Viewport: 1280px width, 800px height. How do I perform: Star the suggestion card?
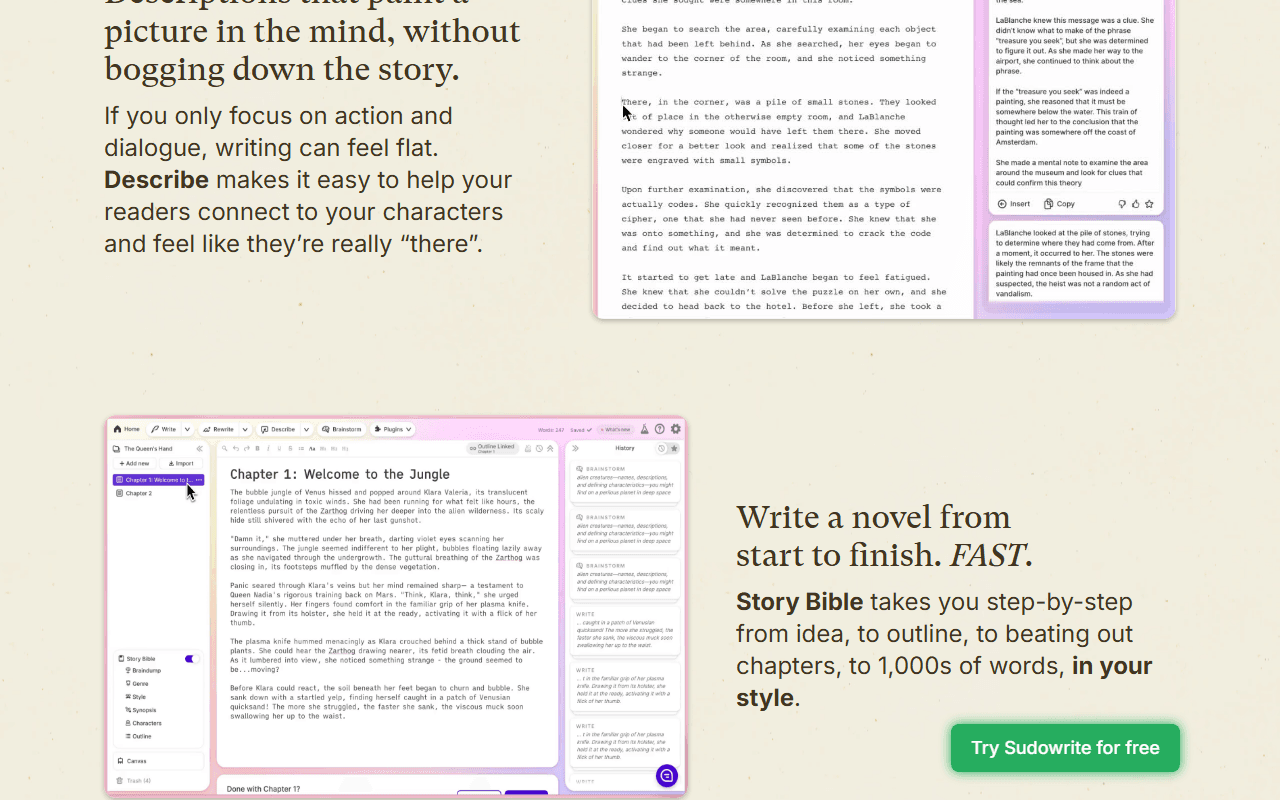click(x=1150, y=203)
